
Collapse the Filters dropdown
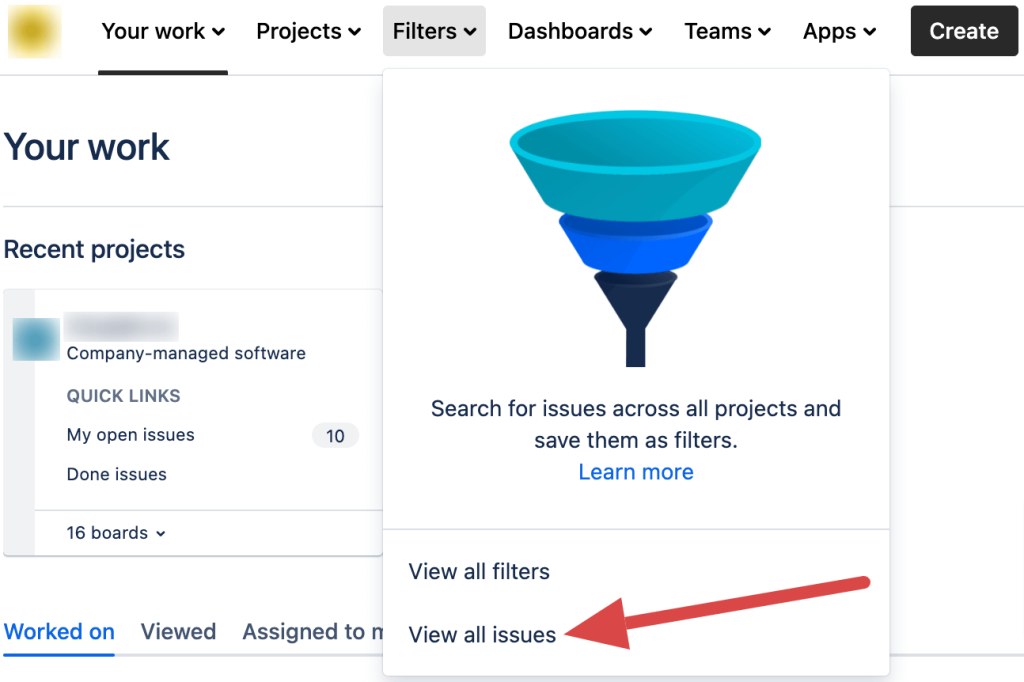pyautogui.click(x=434, y=31)
